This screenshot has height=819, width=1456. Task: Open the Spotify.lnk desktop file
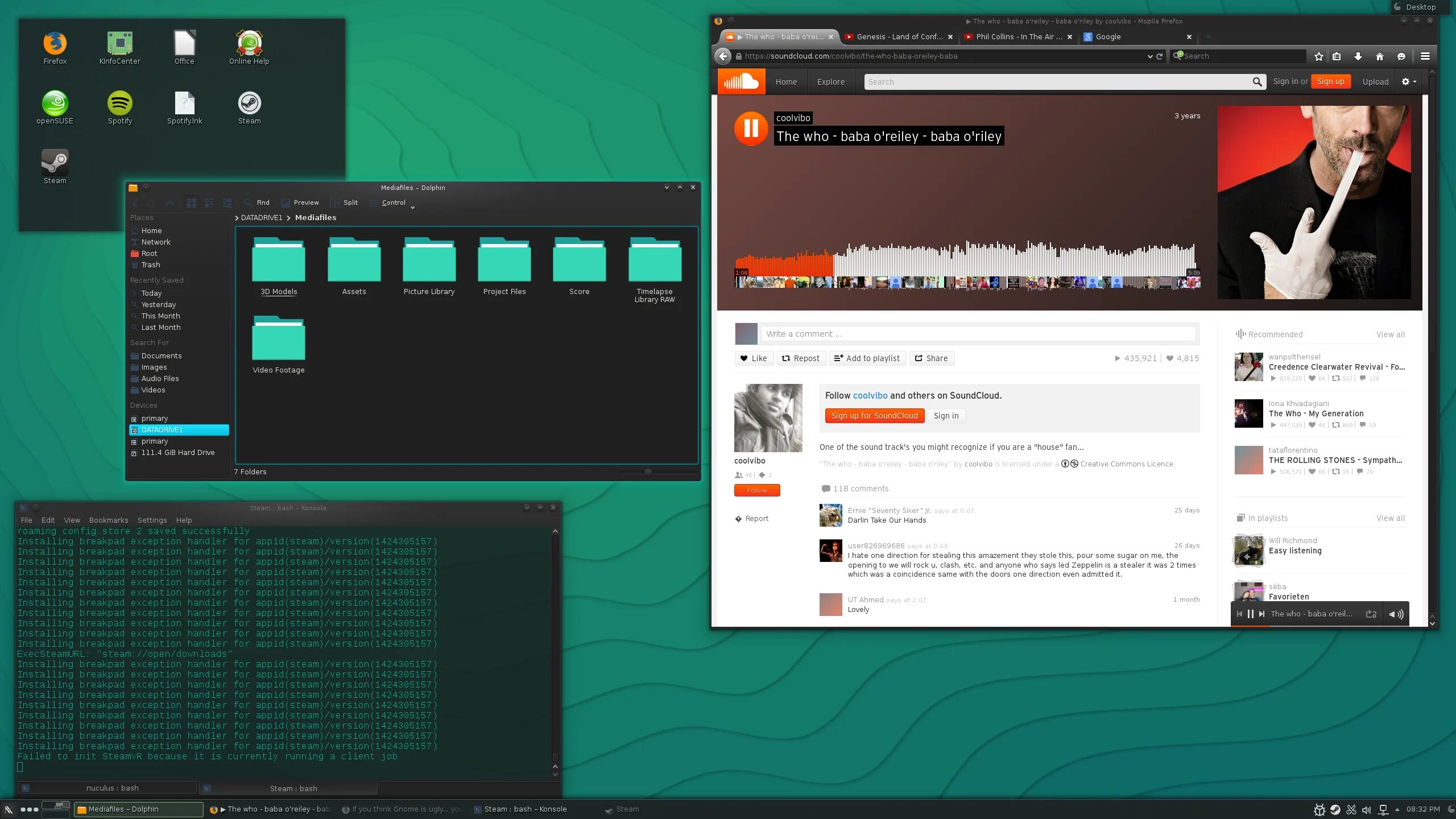pos(184,107)
